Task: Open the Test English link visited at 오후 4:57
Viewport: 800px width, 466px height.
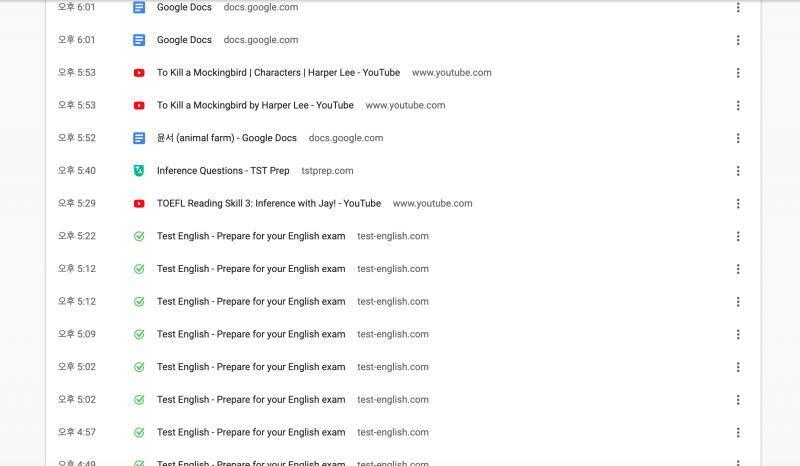Action: click(251, 432)
